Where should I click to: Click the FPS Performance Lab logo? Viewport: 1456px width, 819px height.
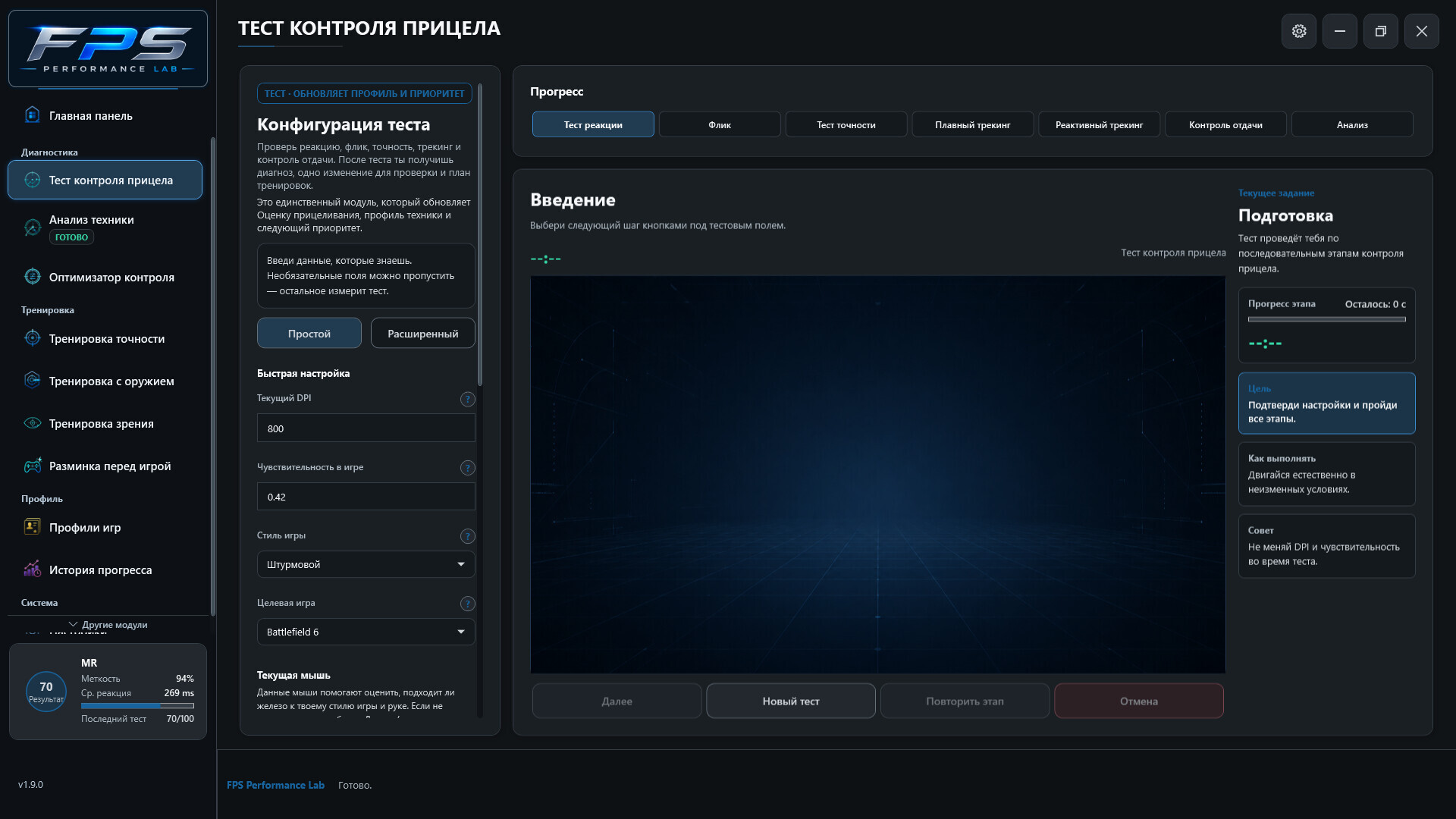point(108,49)
